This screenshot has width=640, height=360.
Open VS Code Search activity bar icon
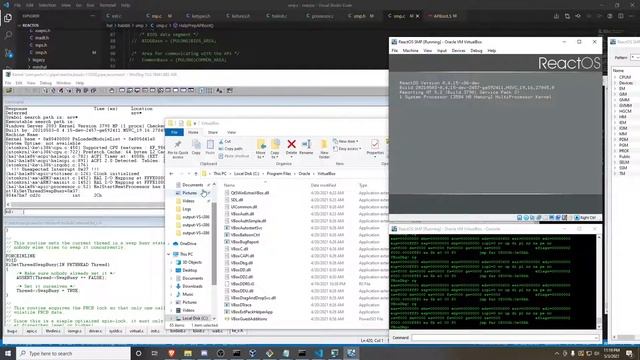click(8, 36)
